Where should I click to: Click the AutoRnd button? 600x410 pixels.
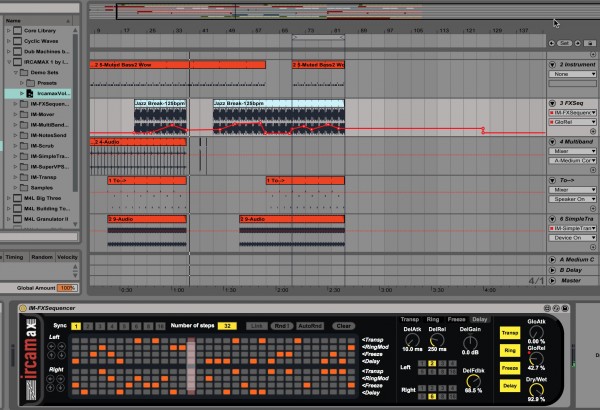(310, 326)
